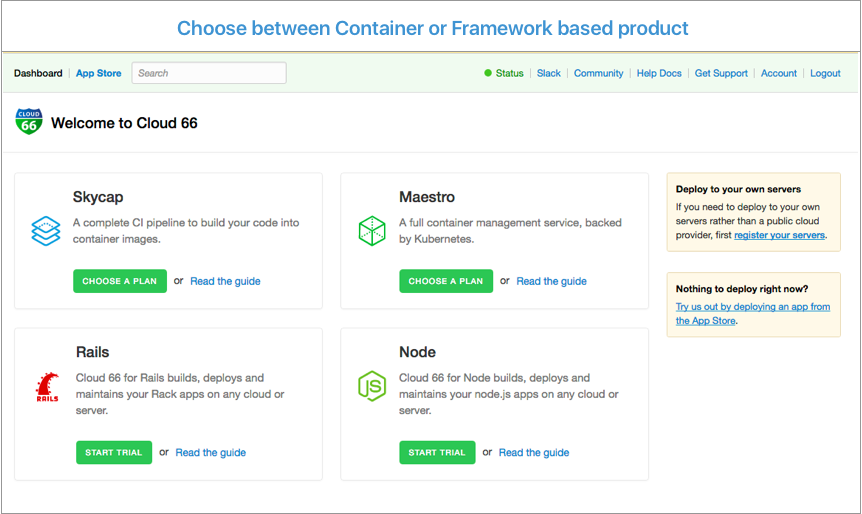
Task: Click Welcome to Cloud 66 heading
Action: pos(124,123)
